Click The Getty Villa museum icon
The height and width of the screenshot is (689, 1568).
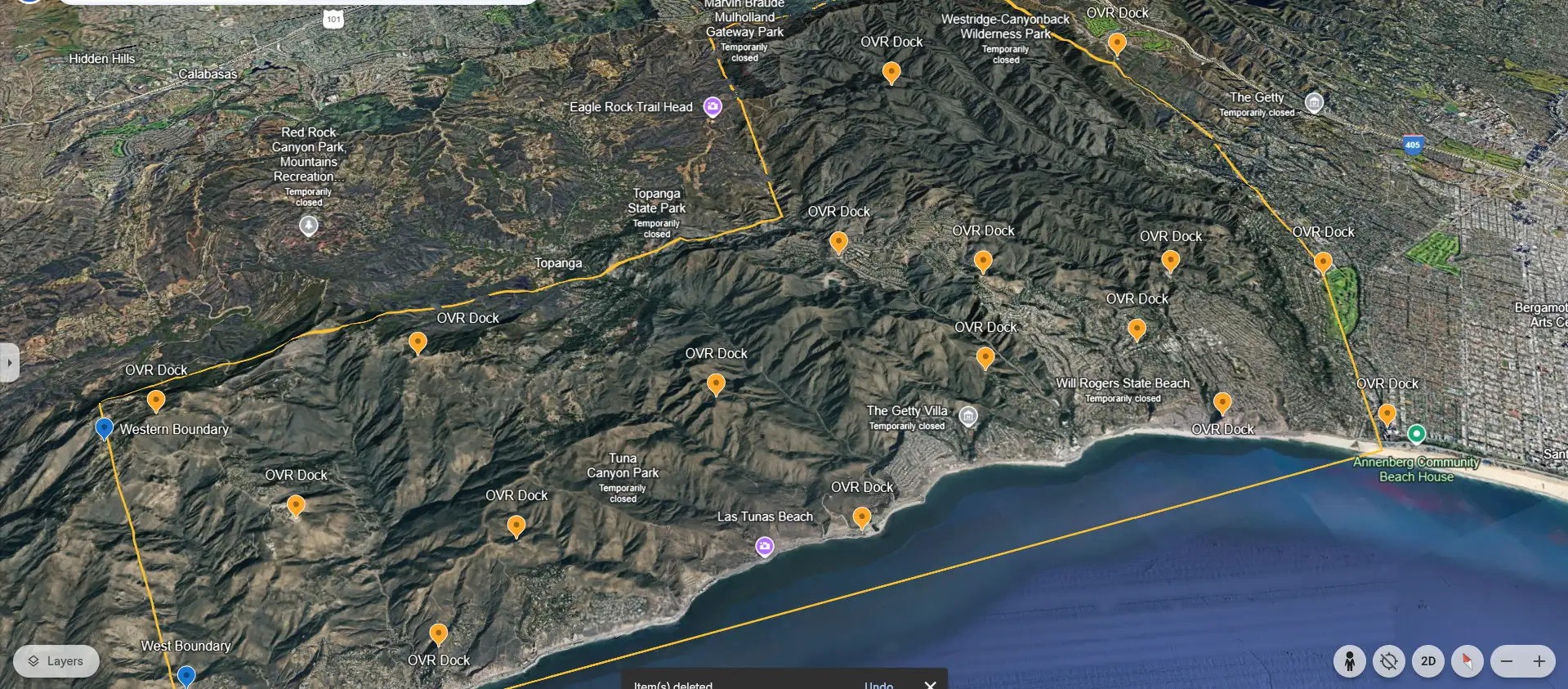coord(968,416)
